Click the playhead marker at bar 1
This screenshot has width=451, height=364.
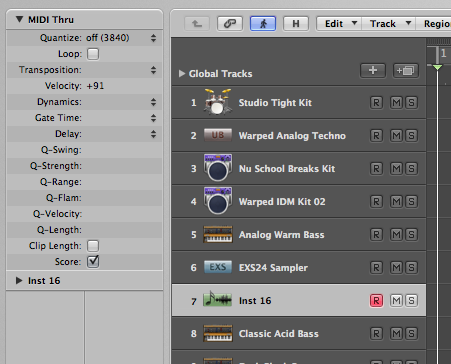(437, 67)
